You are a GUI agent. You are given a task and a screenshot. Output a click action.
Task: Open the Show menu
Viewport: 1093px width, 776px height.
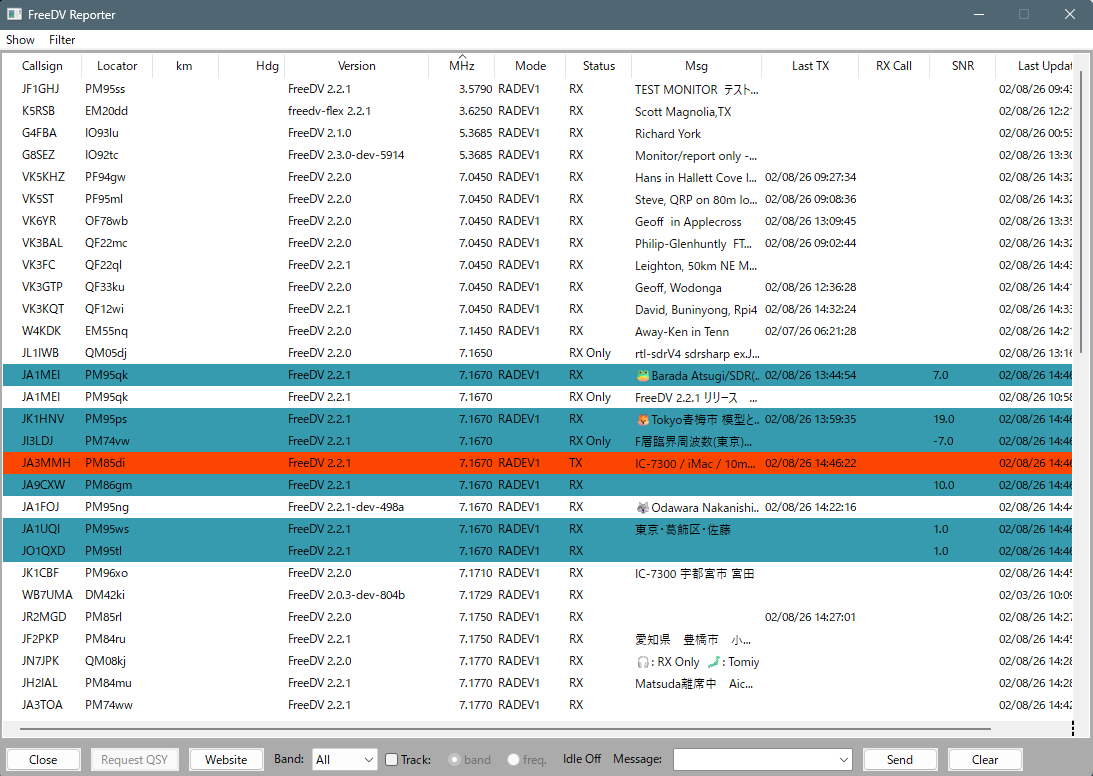pyautogui.click(x=20, y=40)
